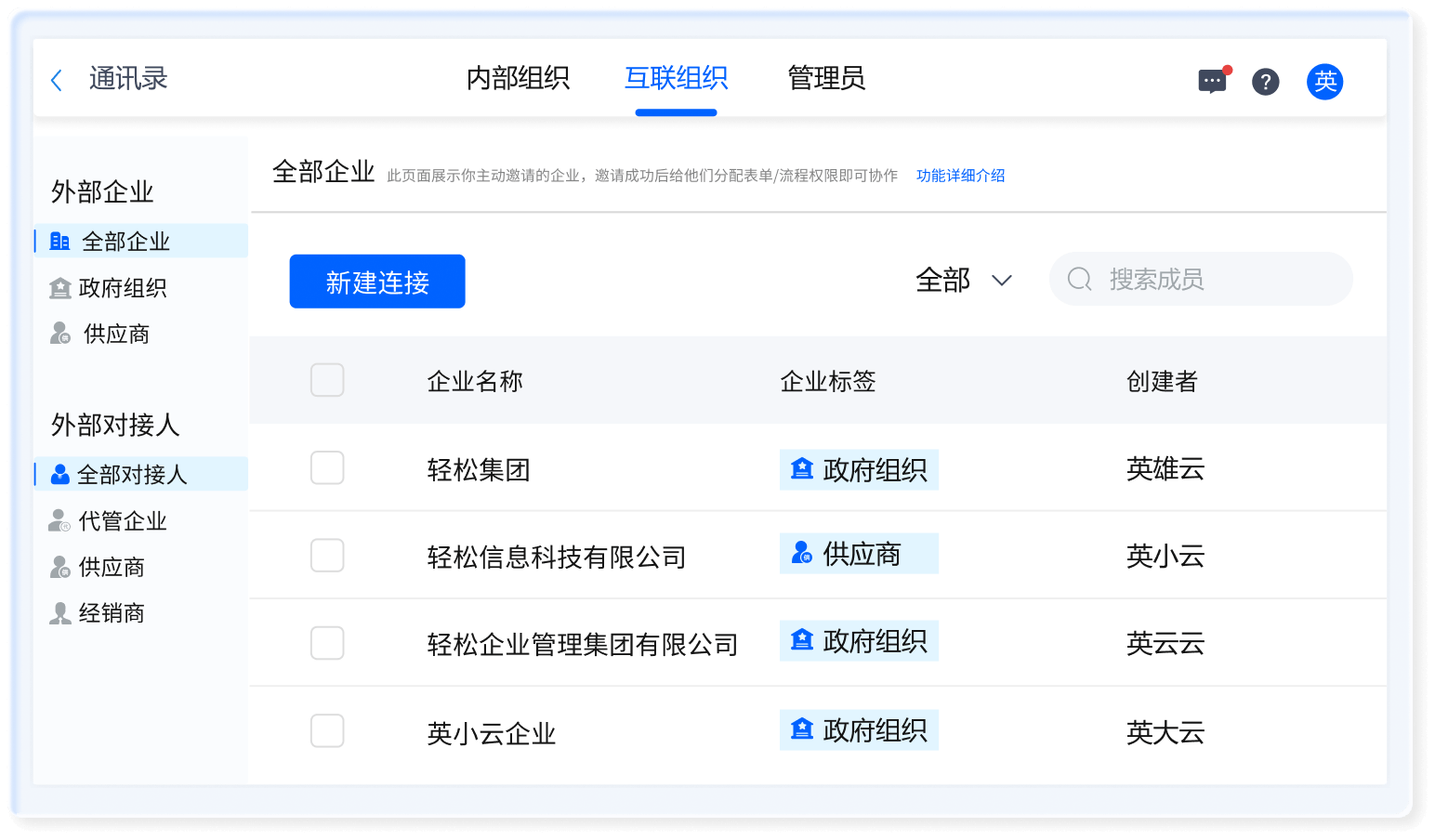Click the person icon beside 全部对接人
This screenshot has width=1435, height=840.
(x=60, y=474)
